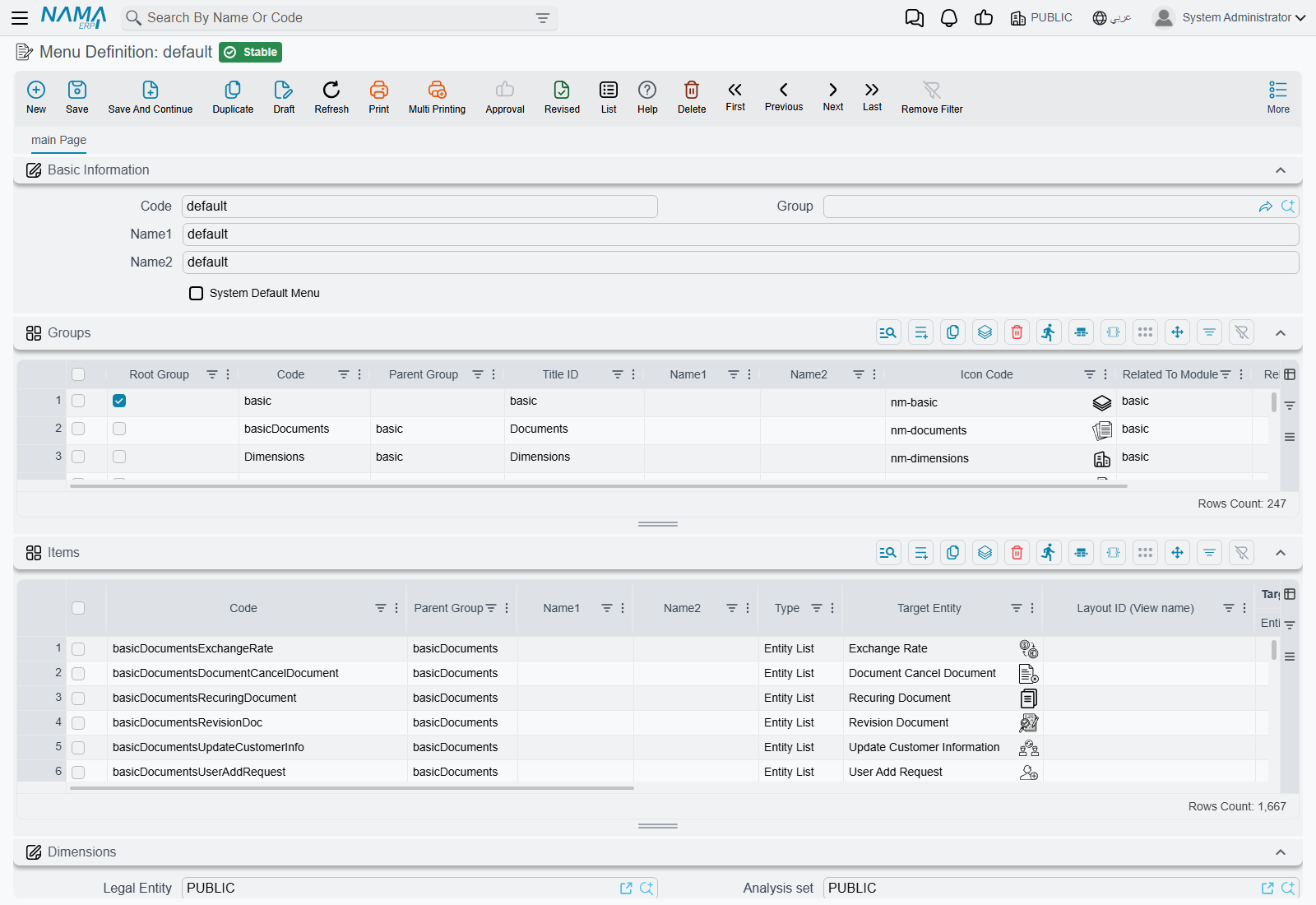The height and width of the screenshot is (905, 1316).
Task: Open Multi Printing
Action: 437,97
